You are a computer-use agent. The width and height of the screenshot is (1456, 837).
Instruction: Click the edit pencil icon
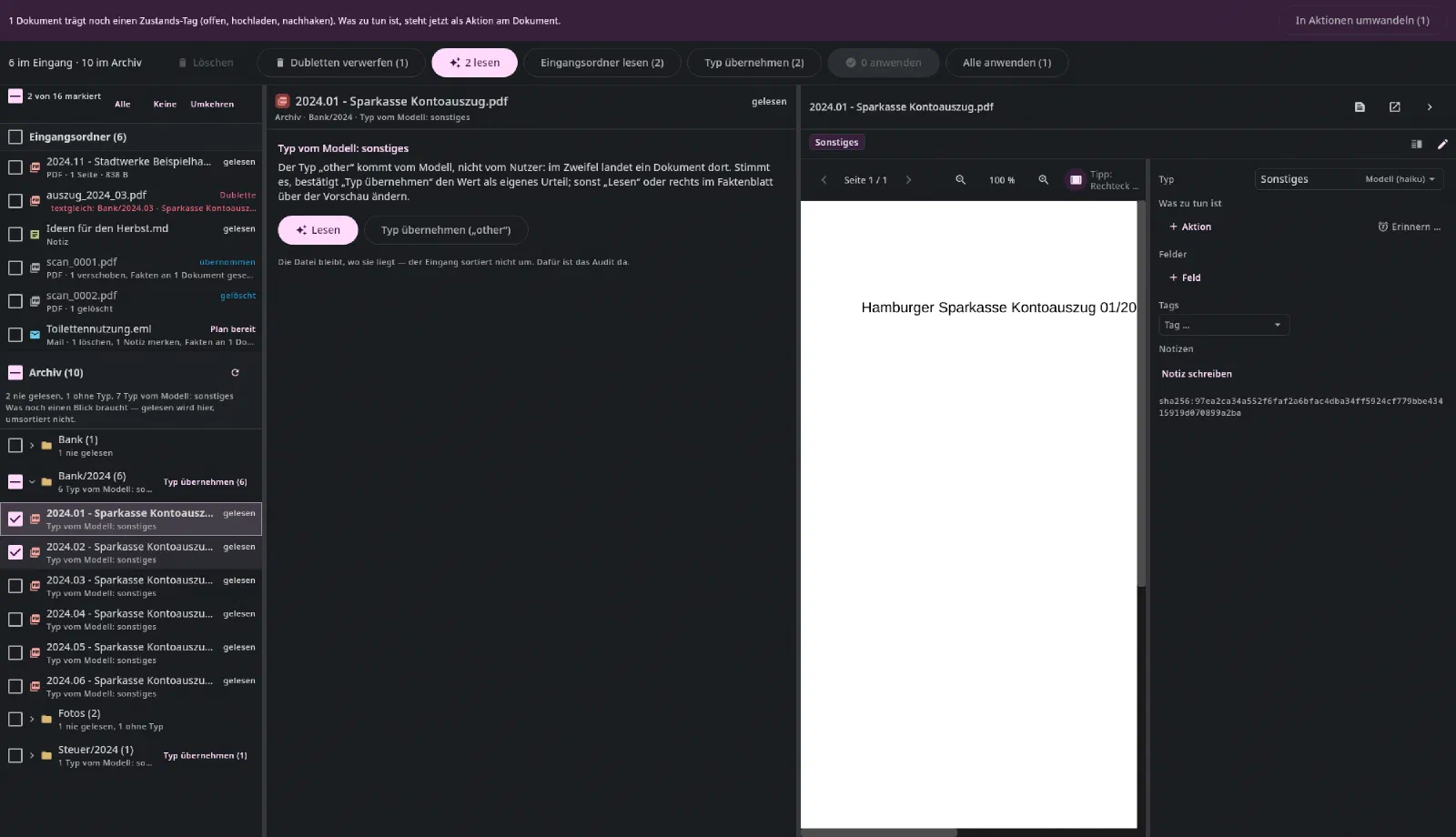1442,144
